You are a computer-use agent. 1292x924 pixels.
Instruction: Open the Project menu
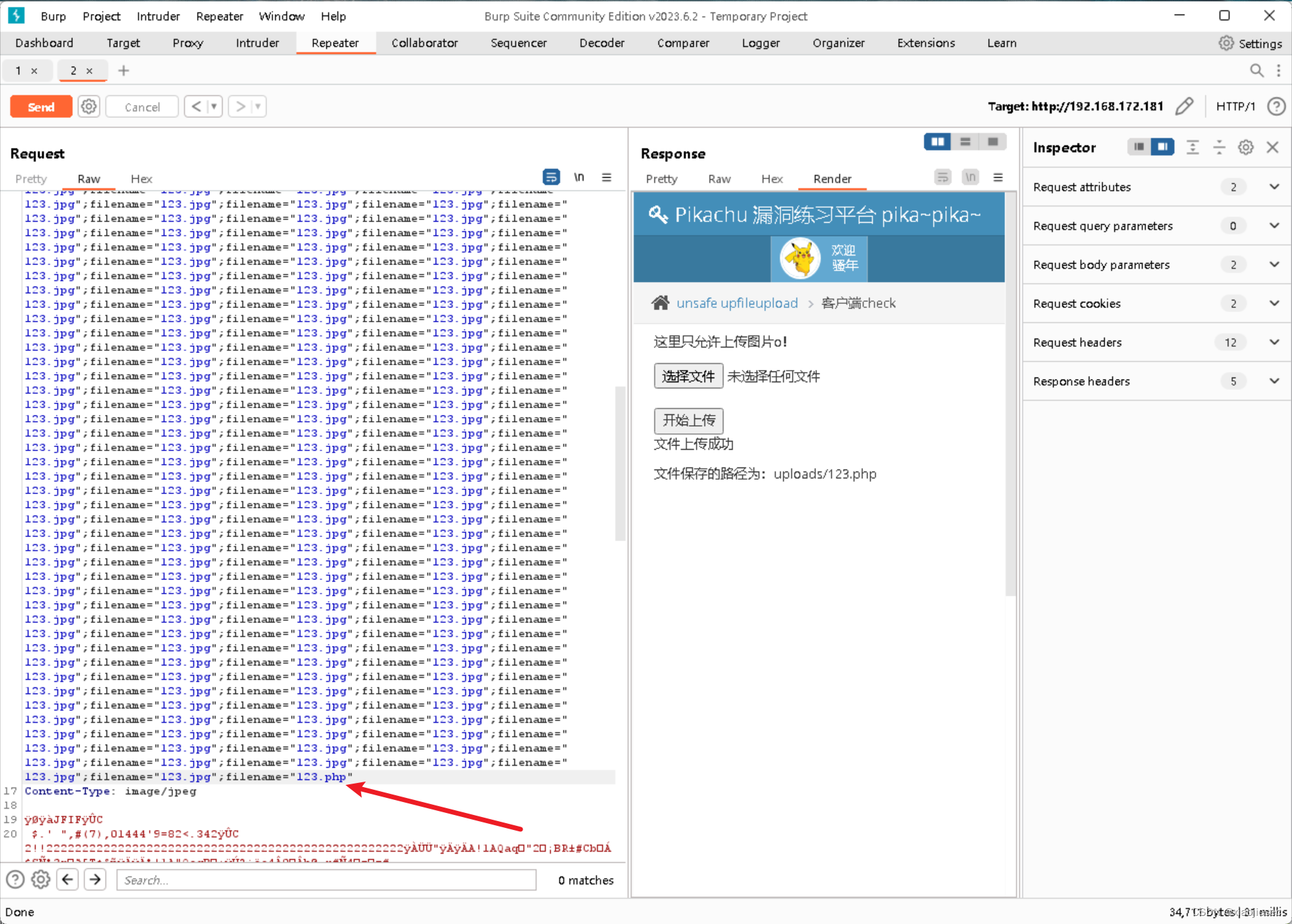(102, 16)
